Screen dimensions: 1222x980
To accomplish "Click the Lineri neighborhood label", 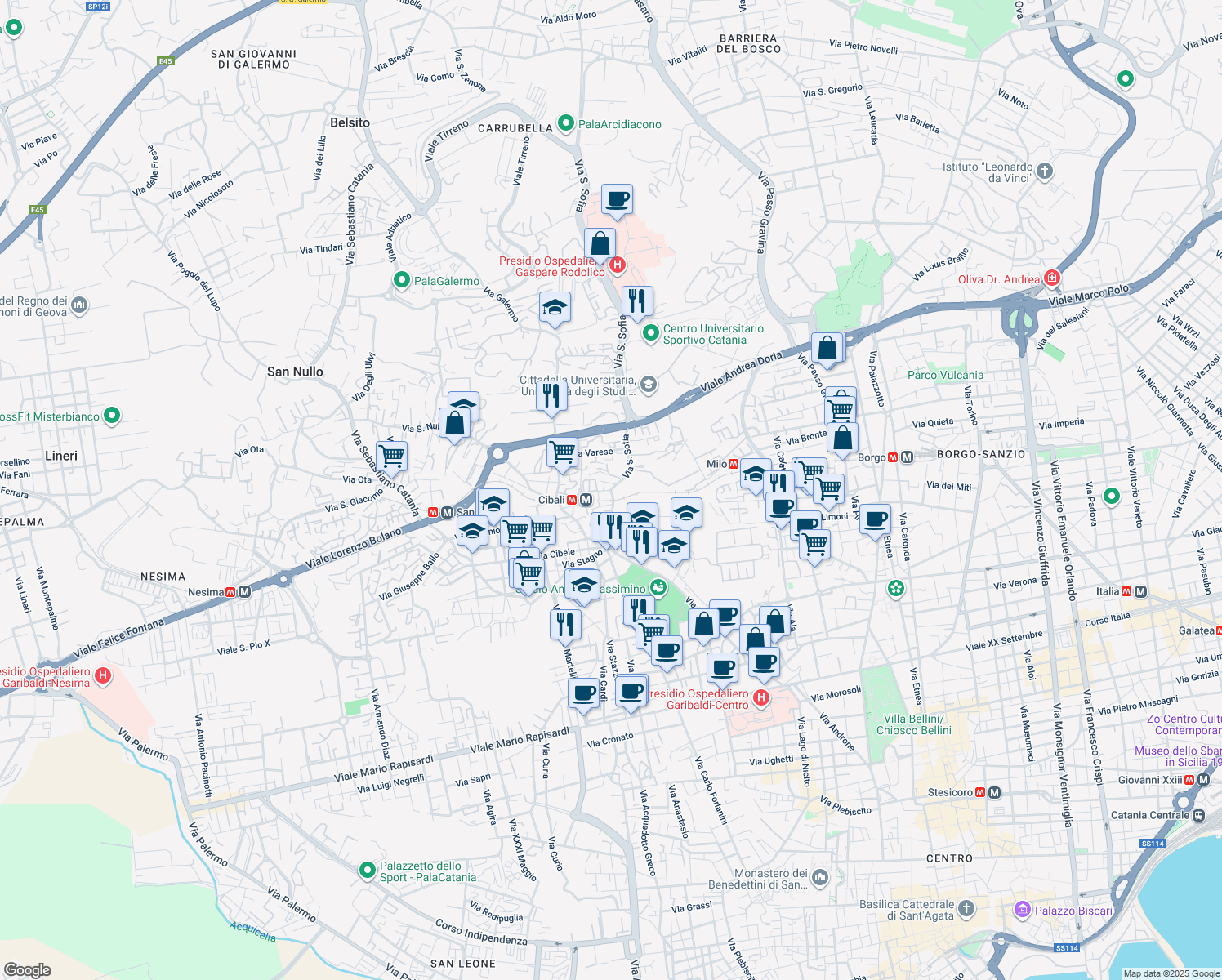I will [x=61, y=456].
